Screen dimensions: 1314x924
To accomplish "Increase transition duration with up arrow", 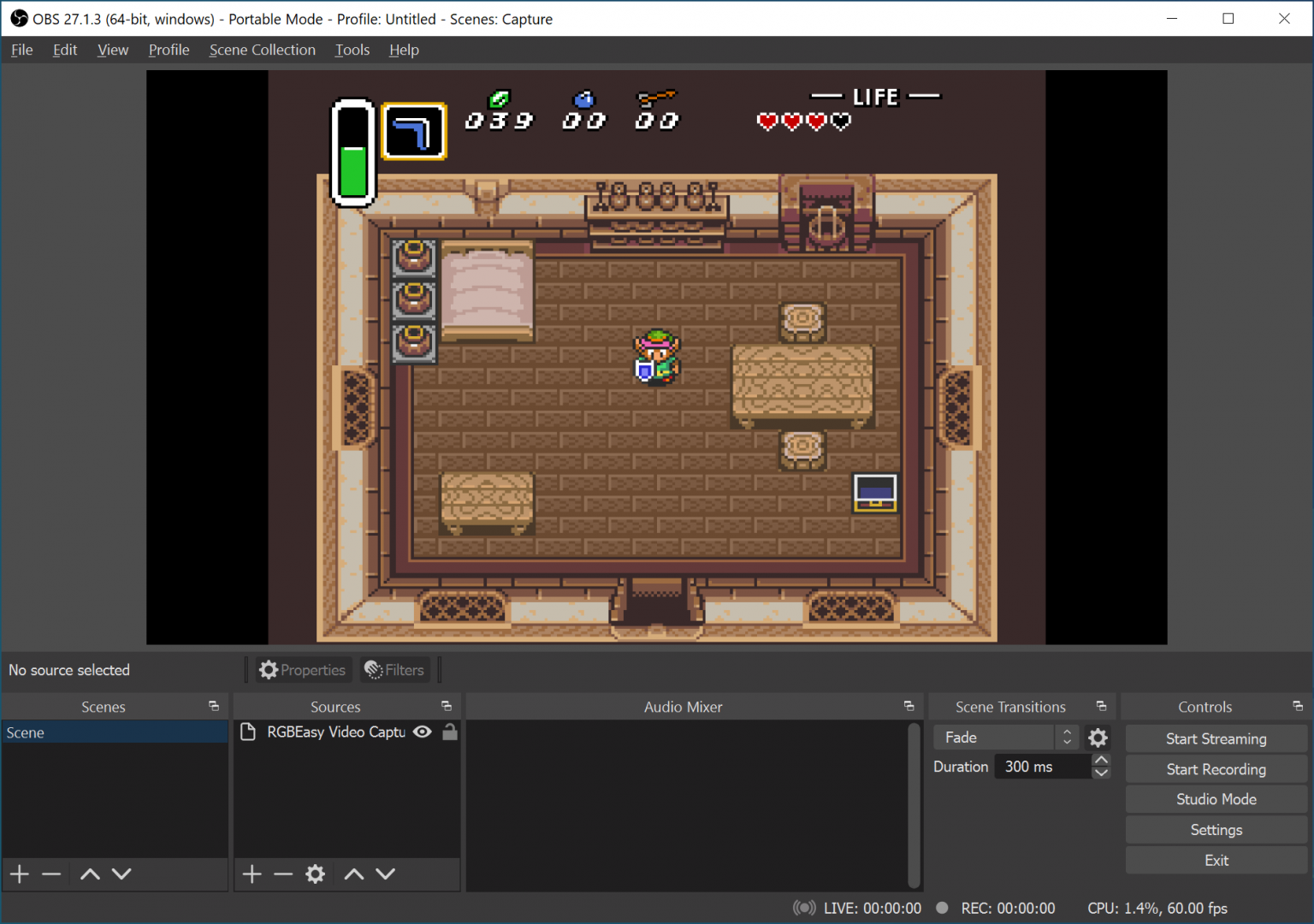I will 1102,760.
